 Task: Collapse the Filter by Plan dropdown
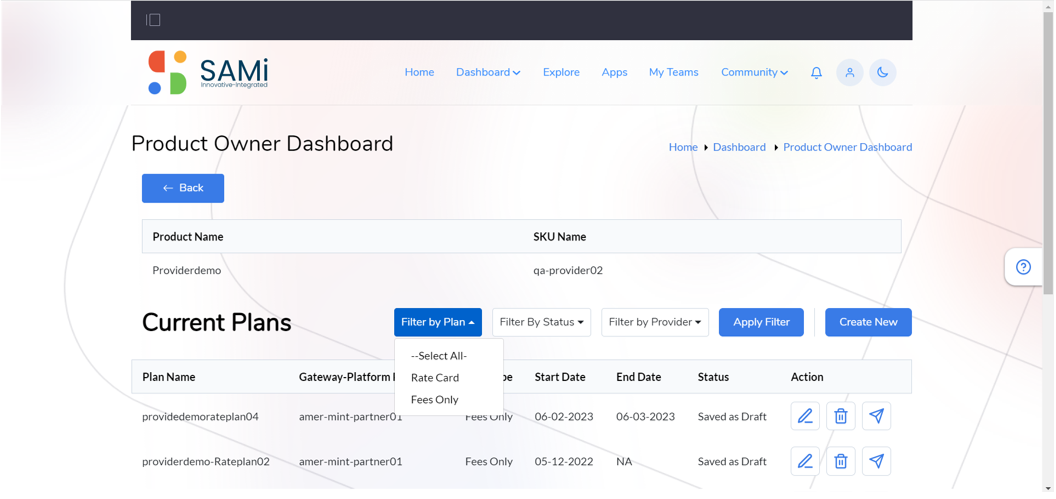(x=438, y=323)
